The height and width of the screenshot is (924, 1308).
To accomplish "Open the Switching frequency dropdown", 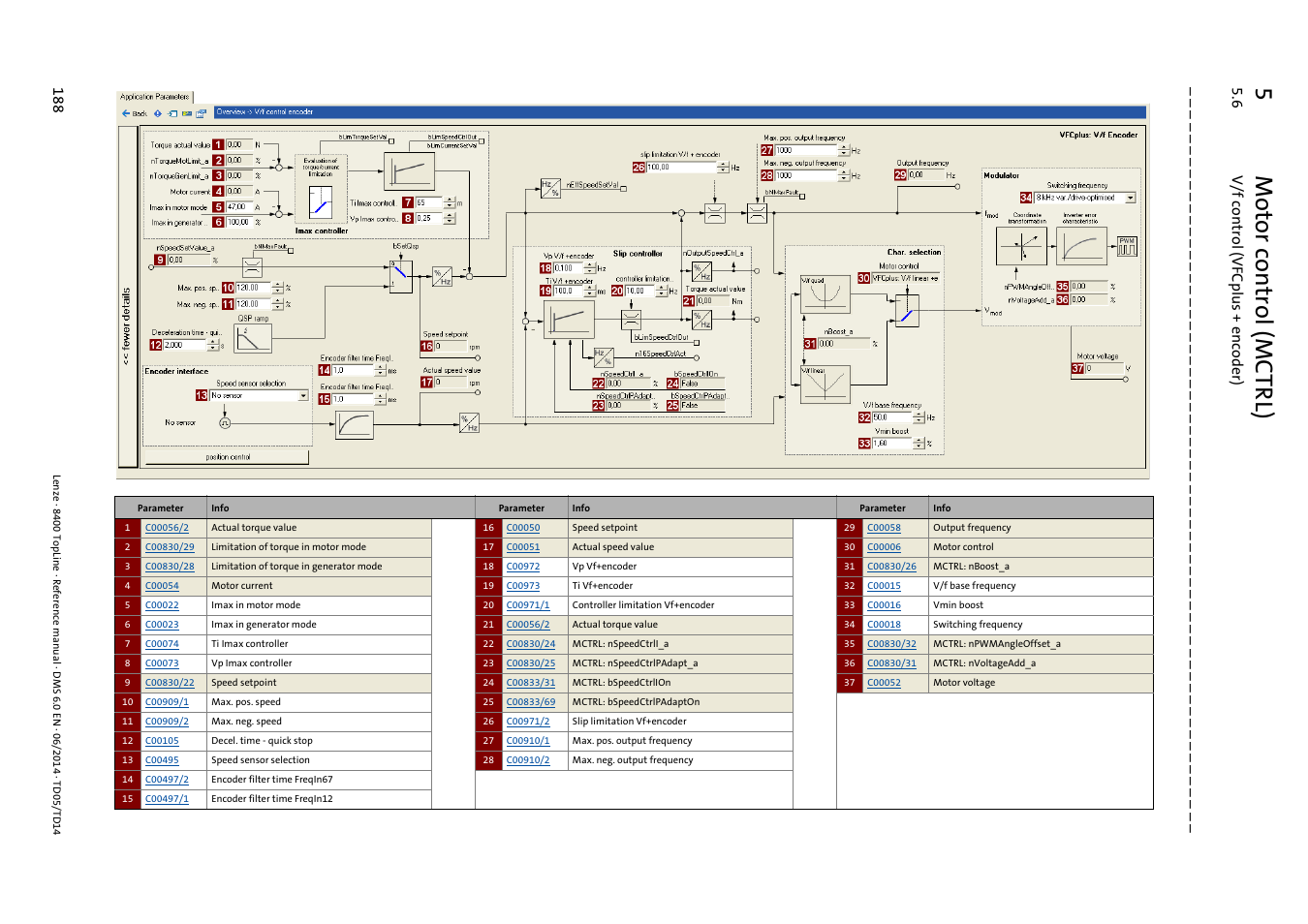I will tap(1130, 198).
